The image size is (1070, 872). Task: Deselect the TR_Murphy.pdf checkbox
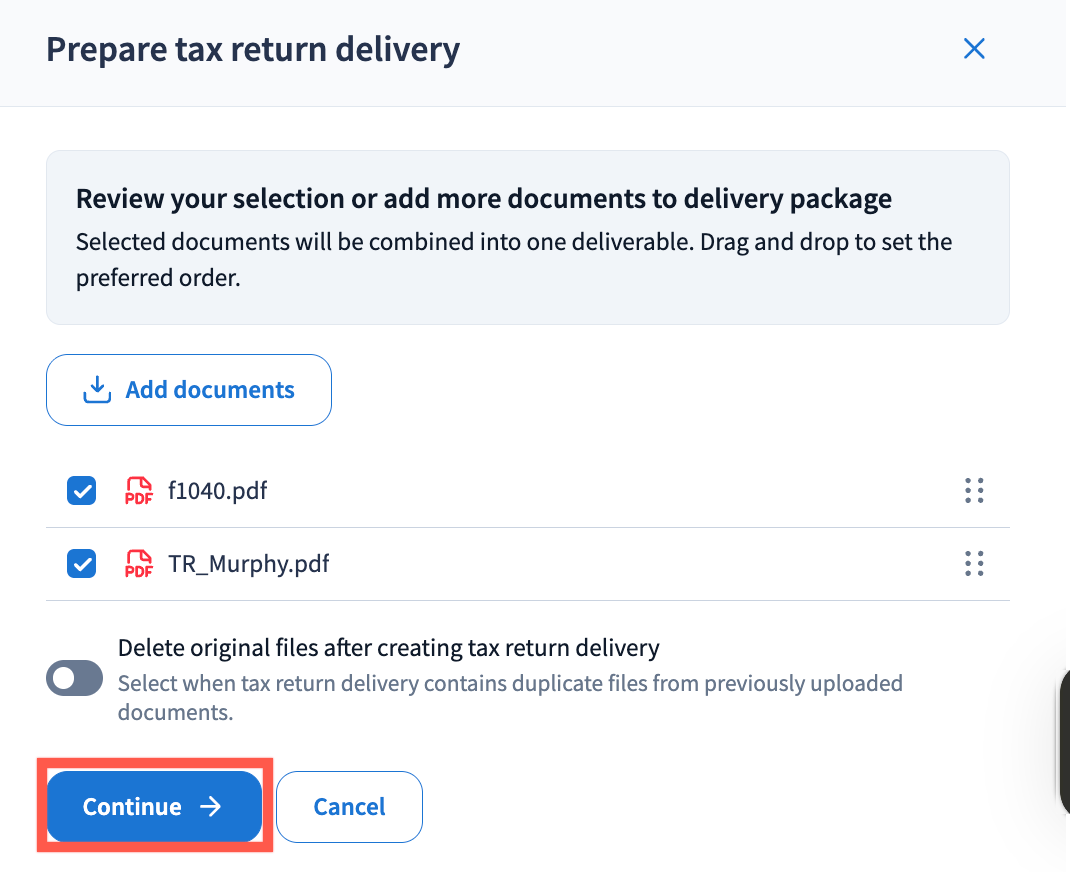tap(81, 564)
